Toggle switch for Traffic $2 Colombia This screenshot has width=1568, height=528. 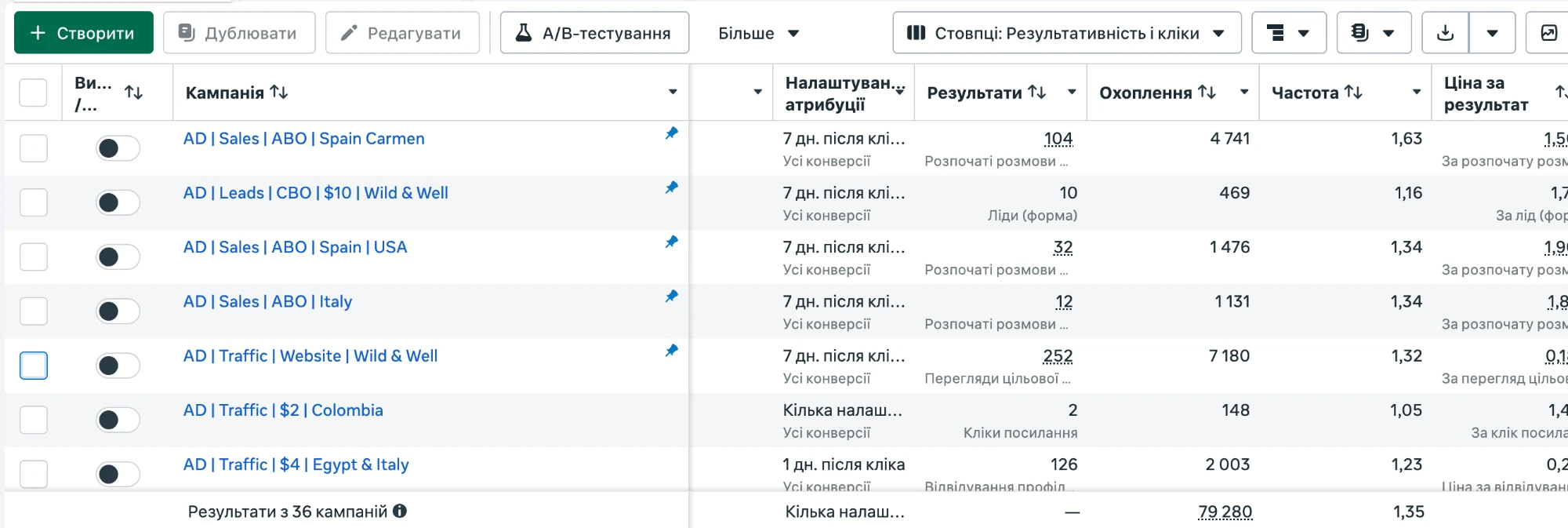(118, 420)
